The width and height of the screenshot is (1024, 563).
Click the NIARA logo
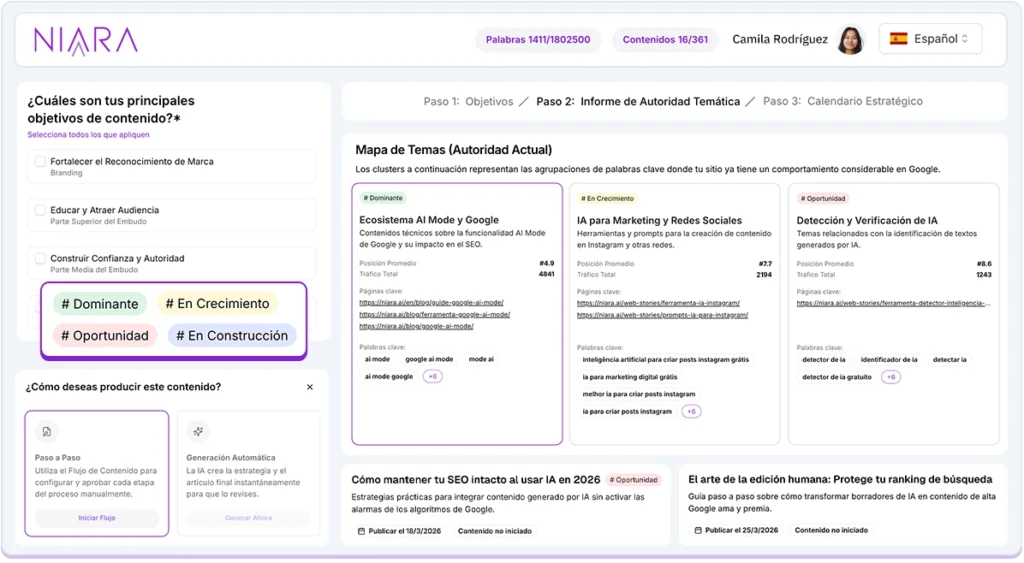point(86,40)
